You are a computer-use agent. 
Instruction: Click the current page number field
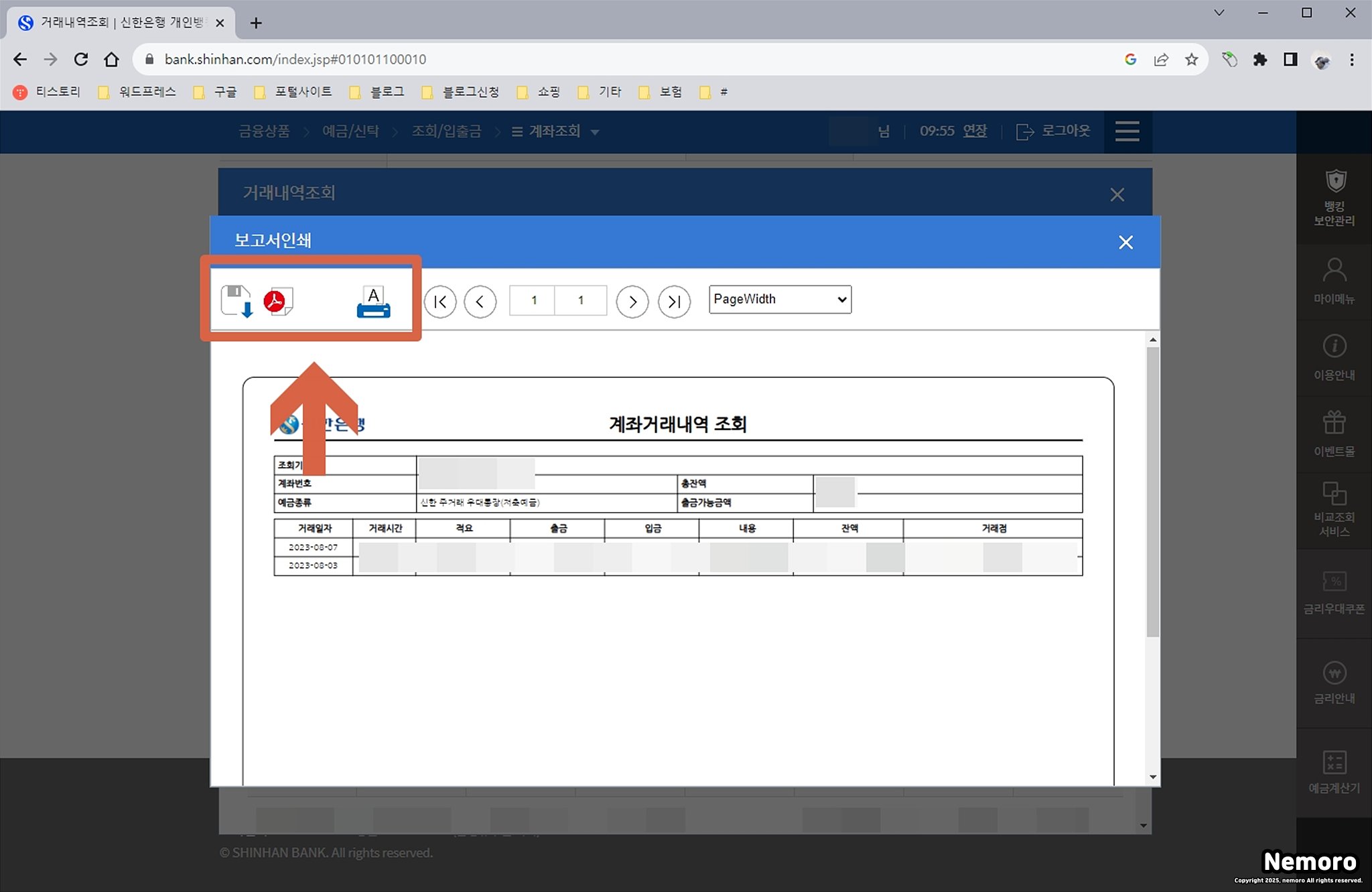(533, 300)
